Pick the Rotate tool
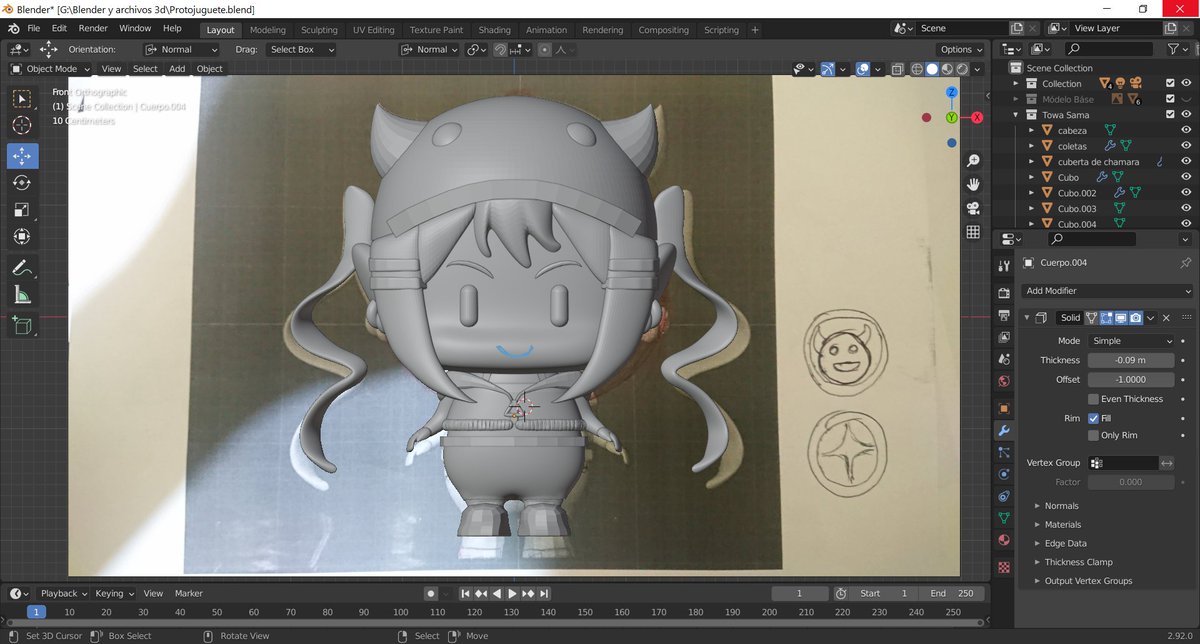This screenshot has width=1200, height=644. (x=22, y=183)
